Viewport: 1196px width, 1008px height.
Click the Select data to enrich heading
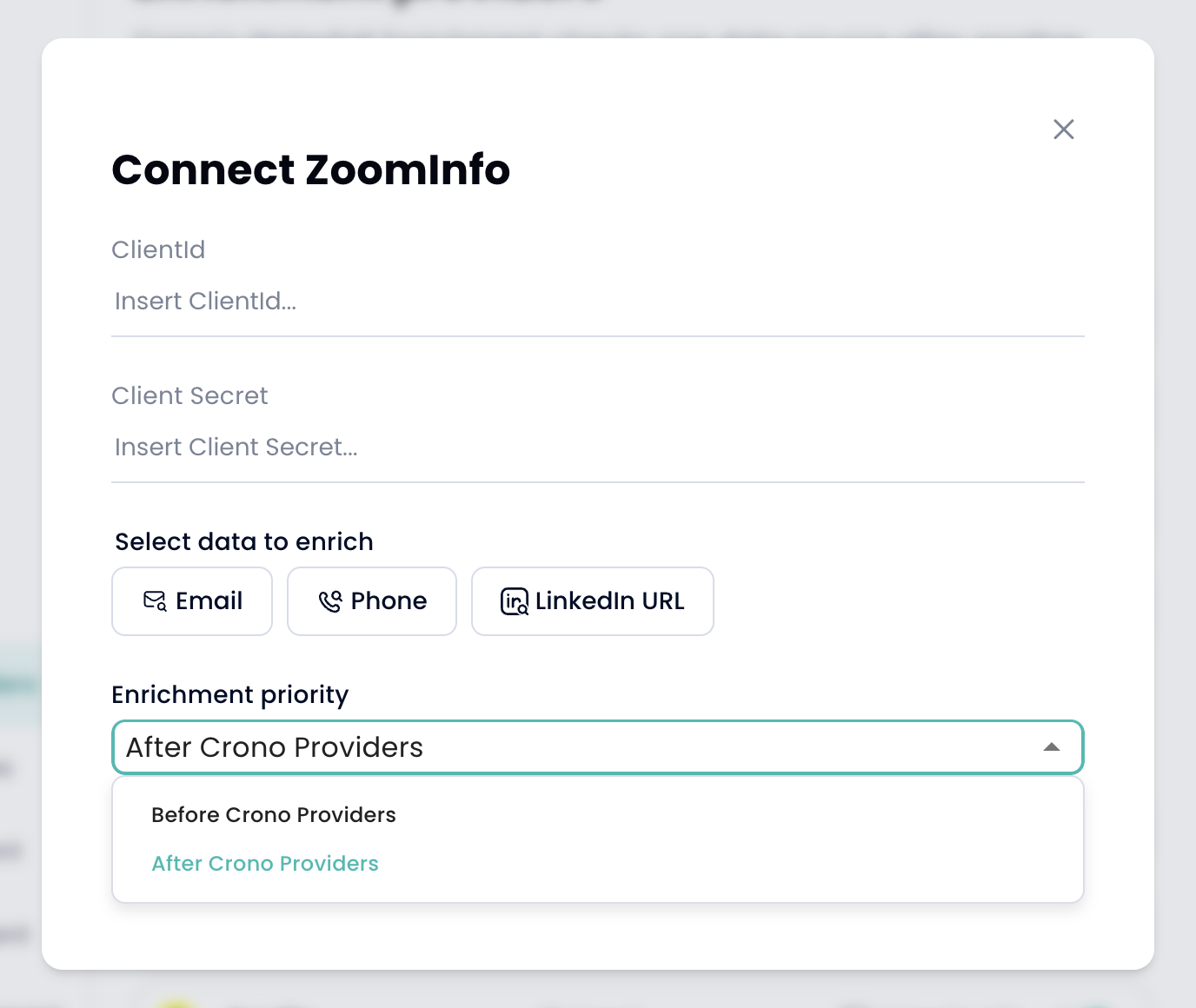pyautogui.click(x=244, y=542)
